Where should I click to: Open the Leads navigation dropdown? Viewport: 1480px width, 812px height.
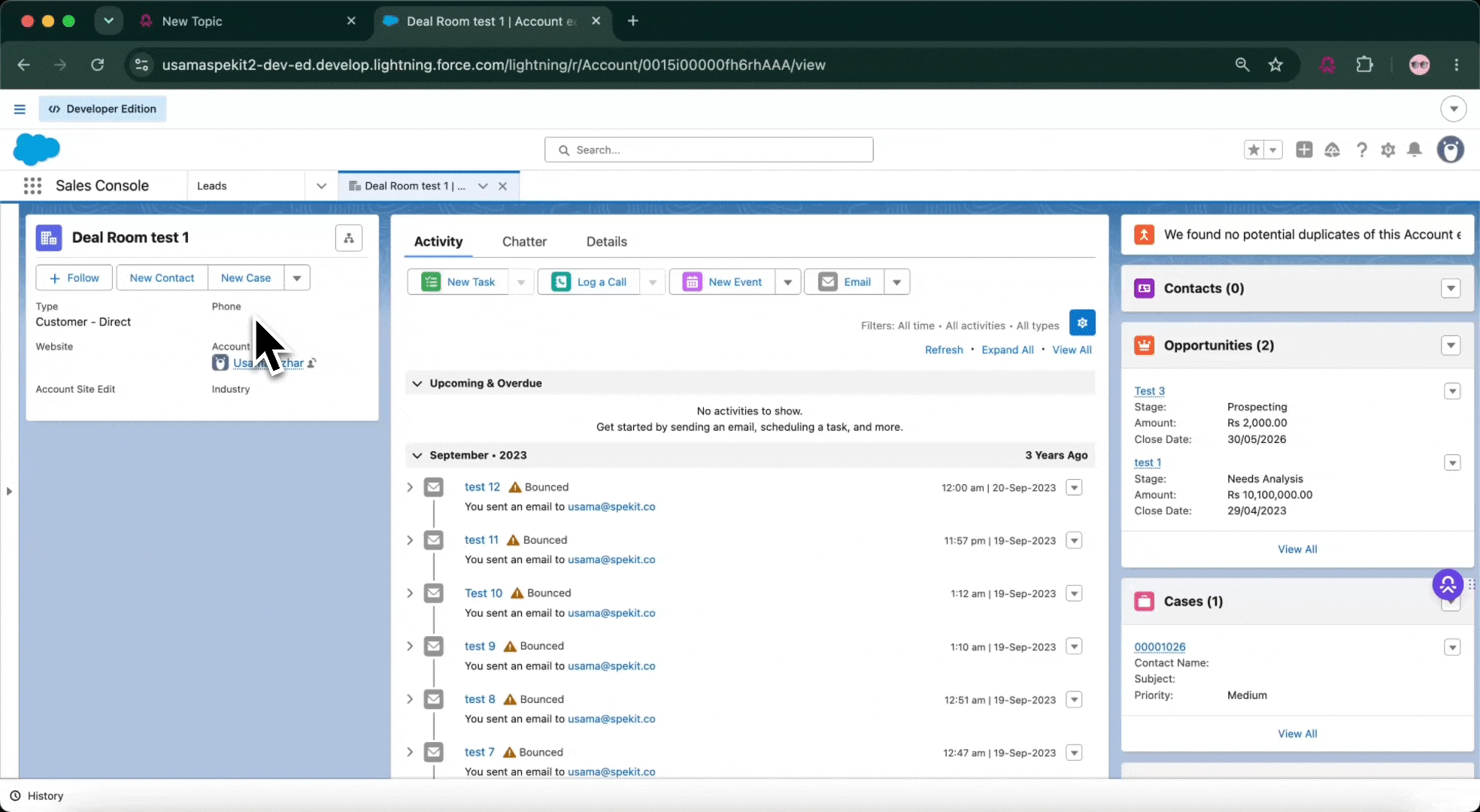321,186
